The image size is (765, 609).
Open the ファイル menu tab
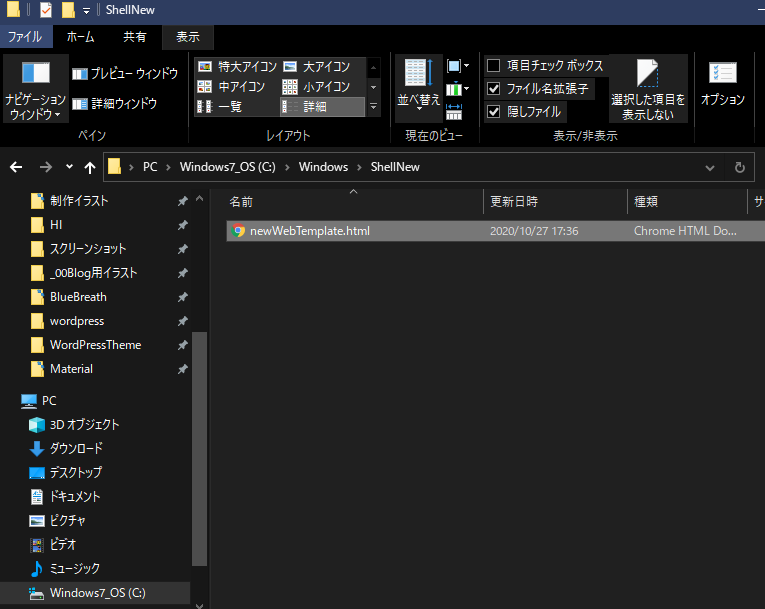[x=25, y=37]
